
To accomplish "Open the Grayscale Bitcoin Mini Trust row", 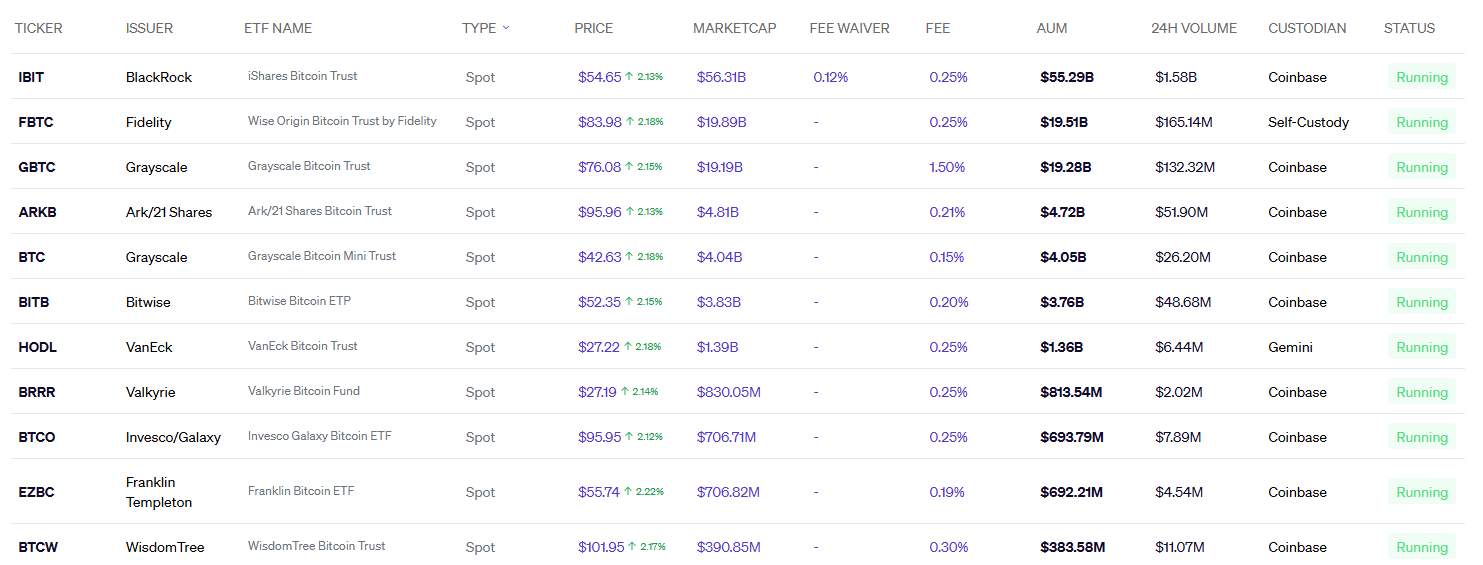I will [321, 256].
